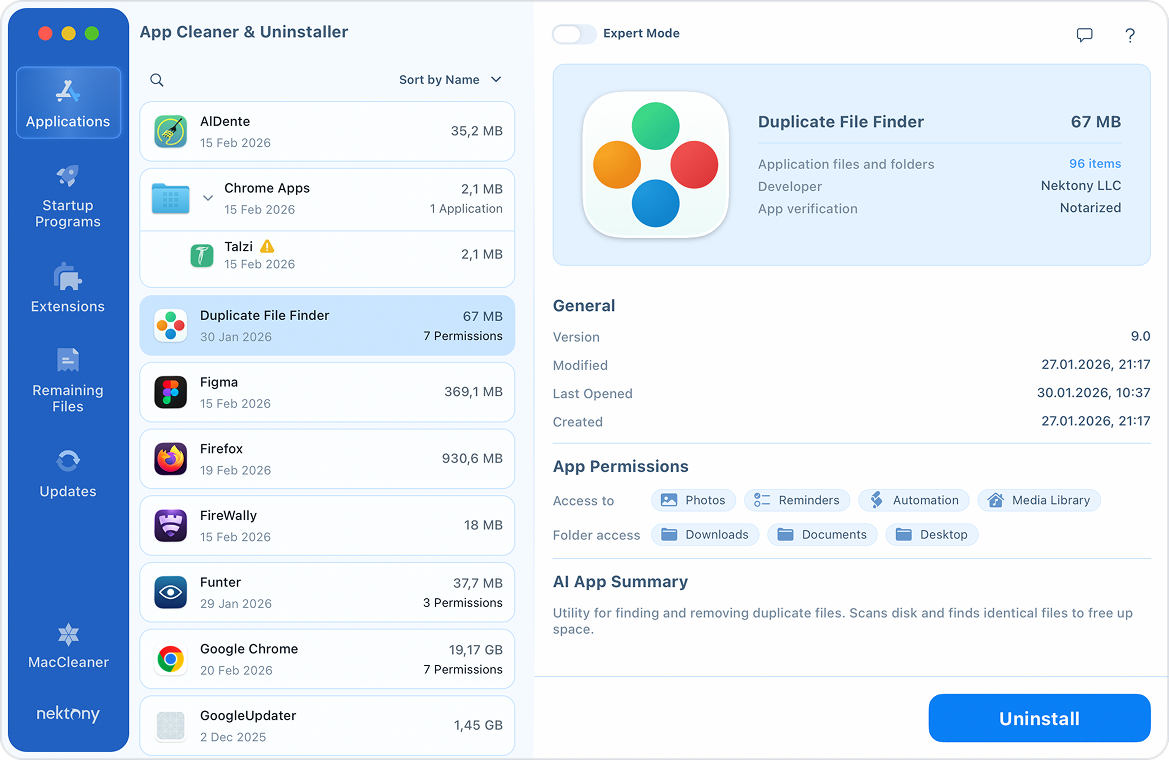1169x760 pixels.
Task: Open feedback using the chat bubble icon
Action: pyautogui.click(x=1084, y=34)
